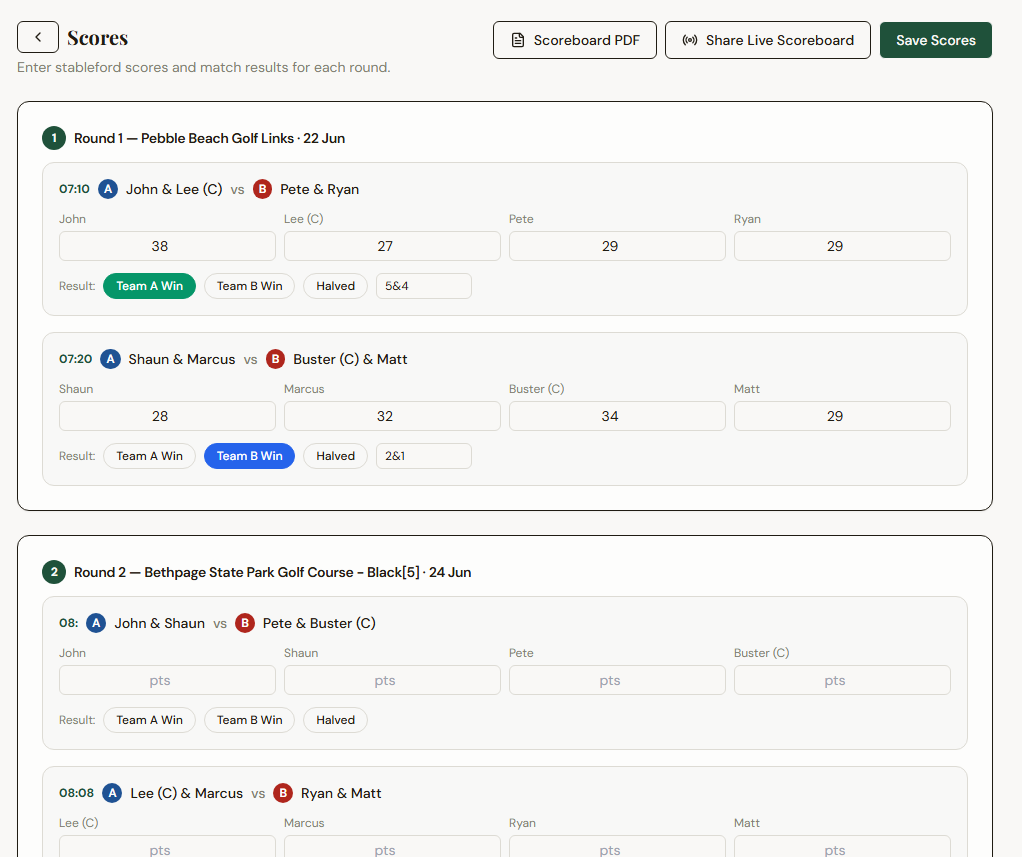This screenshot has width=1022, height=857.
Task: Click the Round 2 number badge
Action: point(54,572)
